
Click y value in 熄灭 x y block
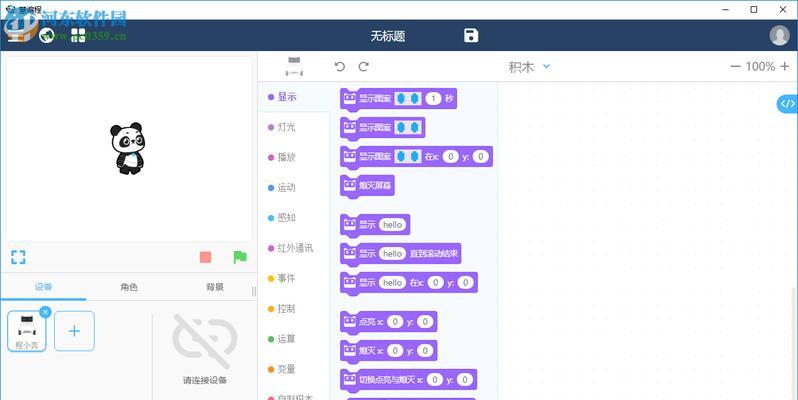coord(425,351)
